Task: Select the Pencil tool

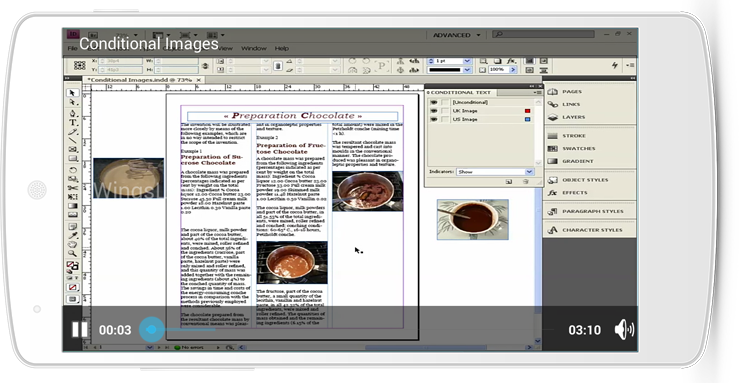Action: pyautogui.click(x=72, y=131)
